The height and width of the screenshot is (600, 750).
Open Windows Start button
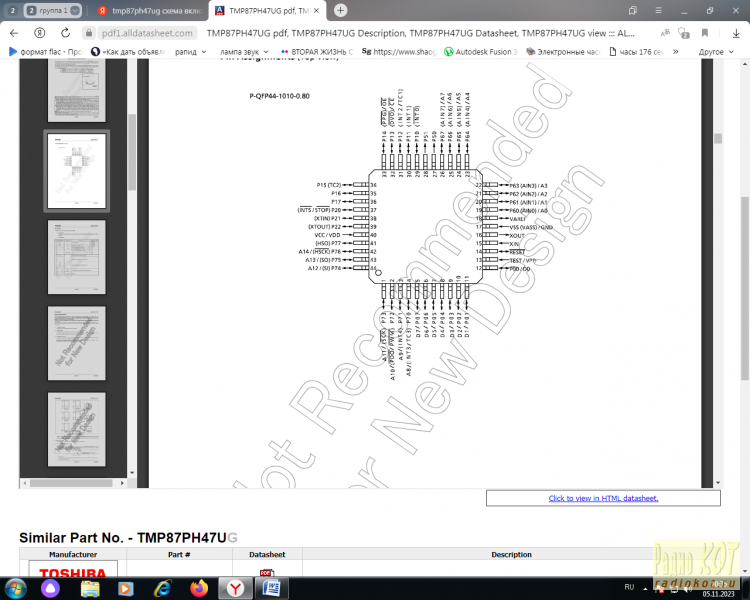pyautogui.click(x=15, y=588)
